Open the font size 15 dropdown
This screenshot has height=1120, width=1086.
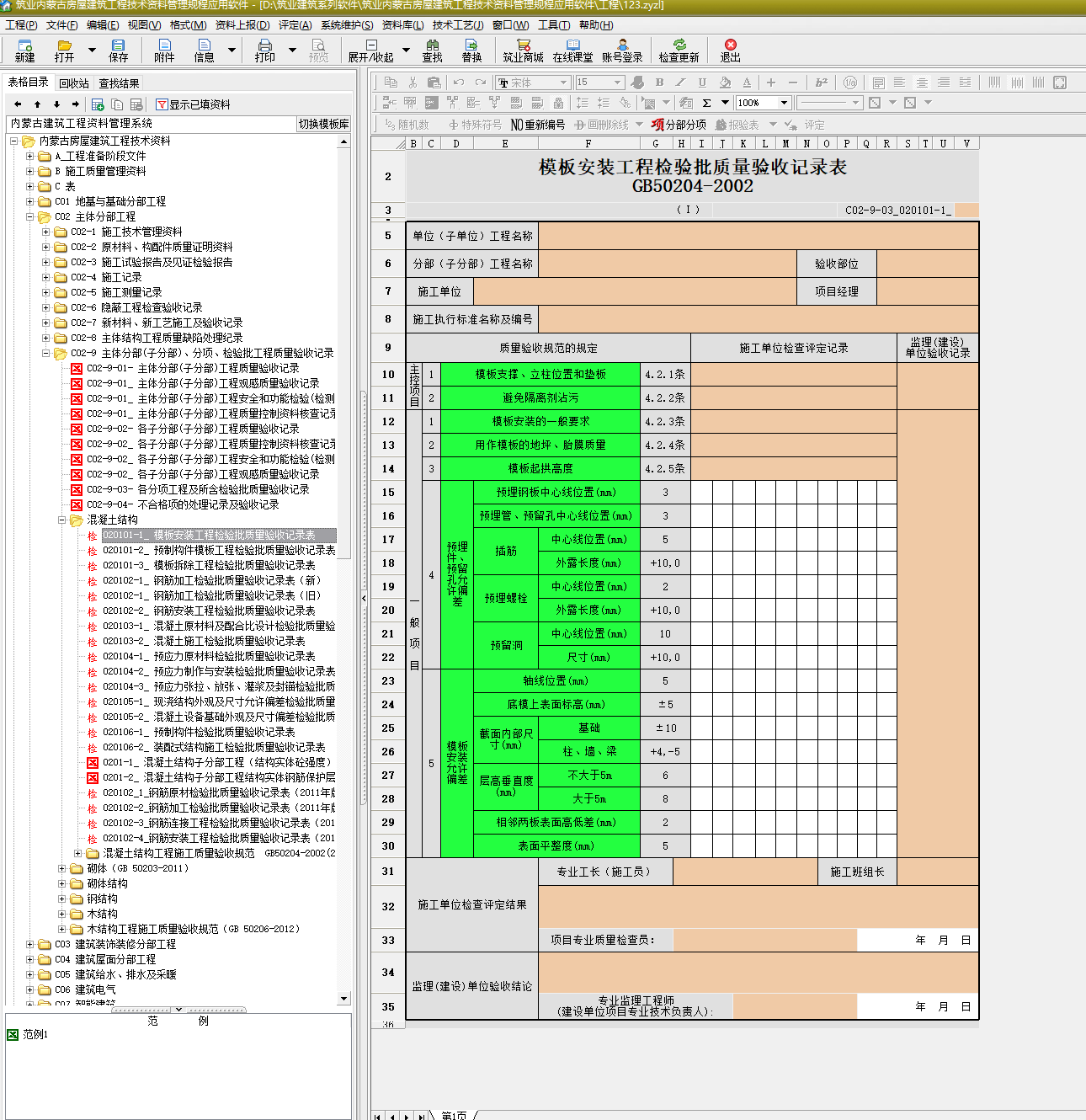[x=618, y=83]
